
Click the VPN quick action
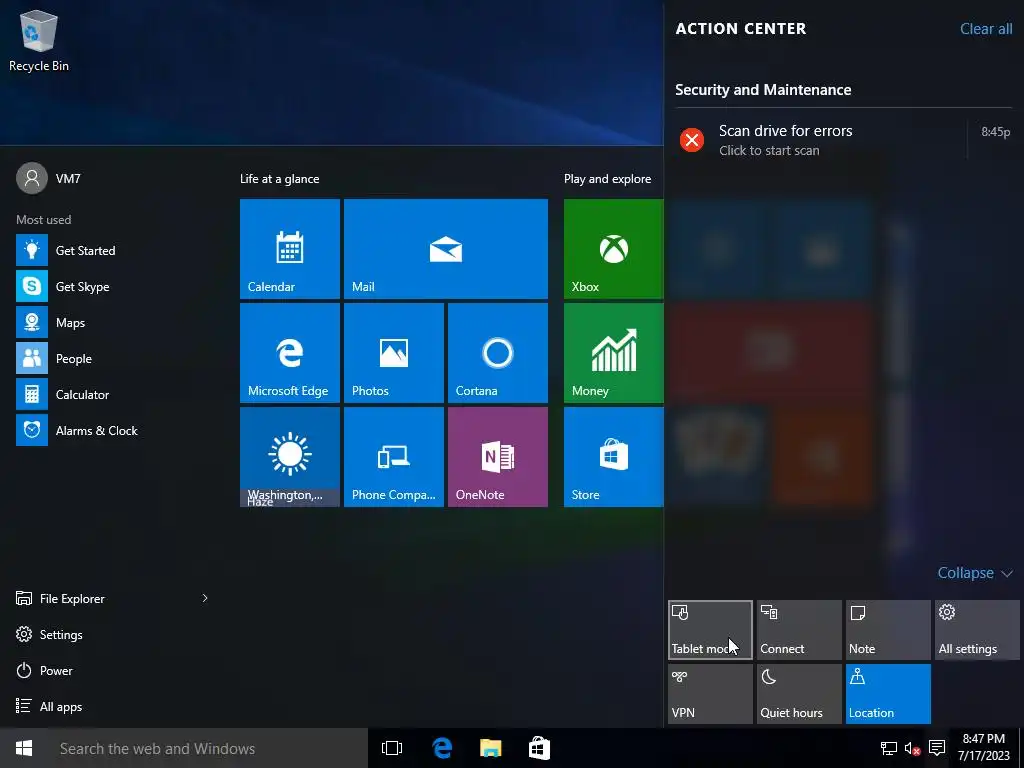pos(710,694)
